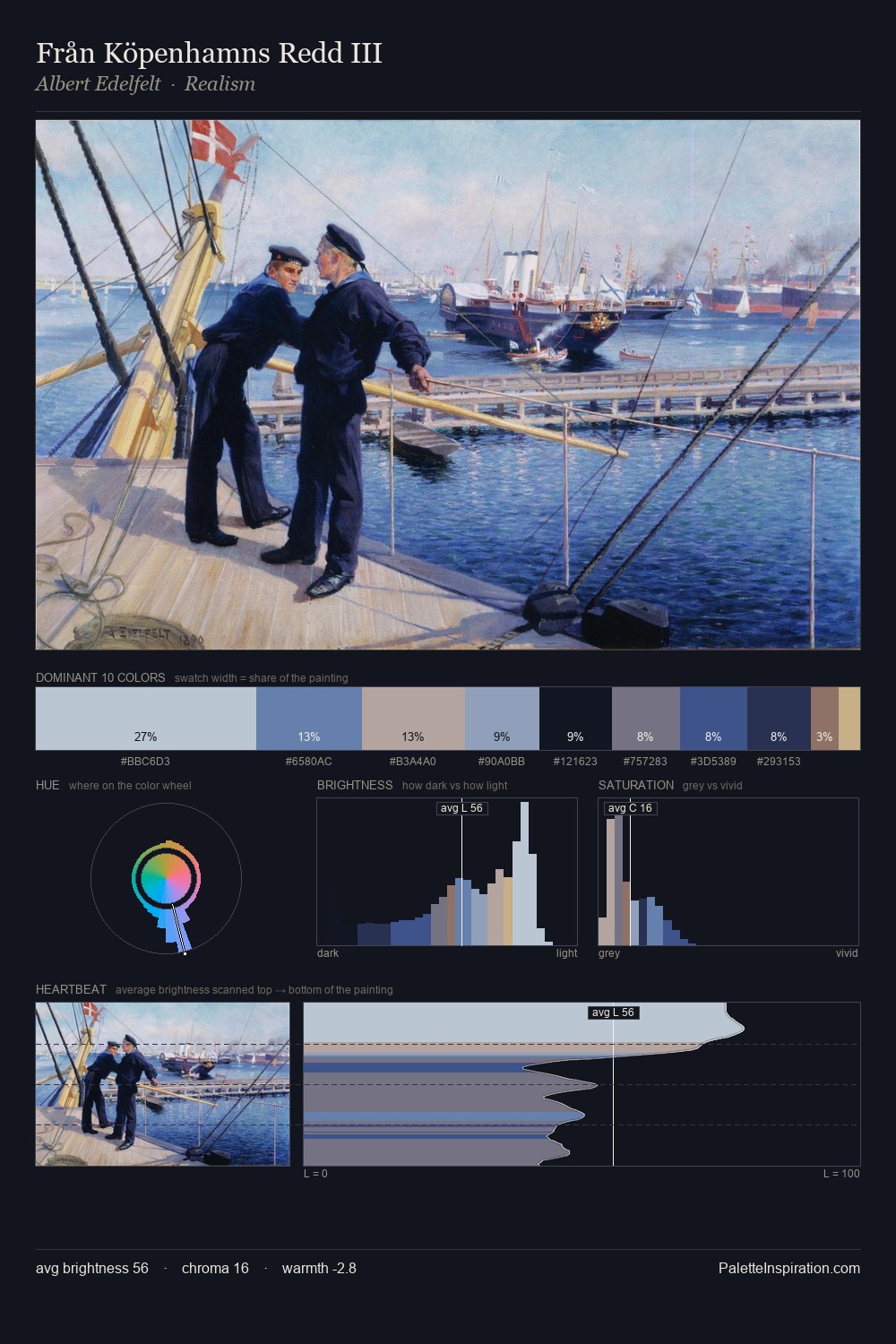Image resolution: width=896 pixels, height=1344 pixels.
Task: Click the saturation histogram chart
Action: pyautogui.click(x=728, y=872)
